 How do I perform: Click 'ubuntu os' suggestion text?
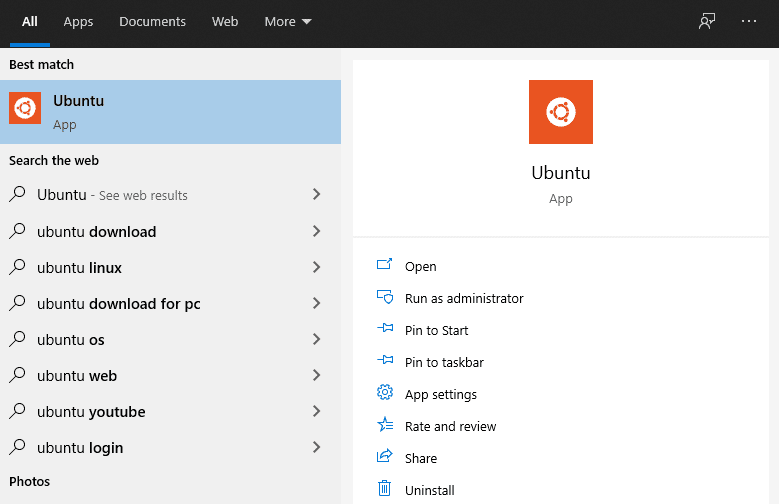click(x=71, y=340)
